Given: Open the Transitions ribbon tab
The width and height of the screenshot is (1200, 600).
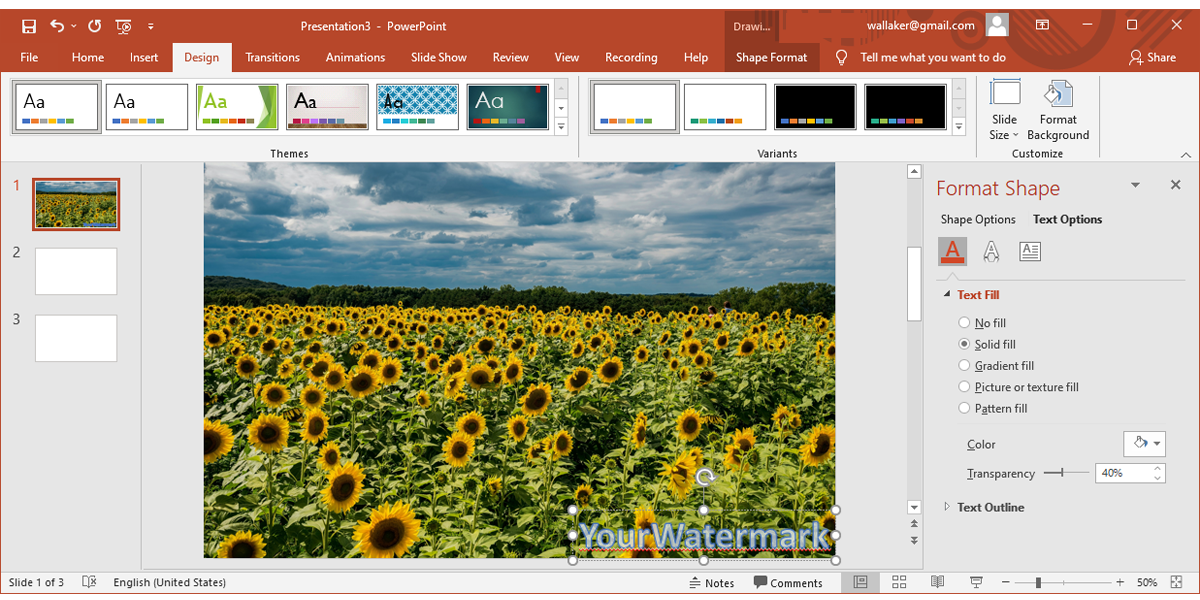Looking at the screenshot, I should pos(272,57).
